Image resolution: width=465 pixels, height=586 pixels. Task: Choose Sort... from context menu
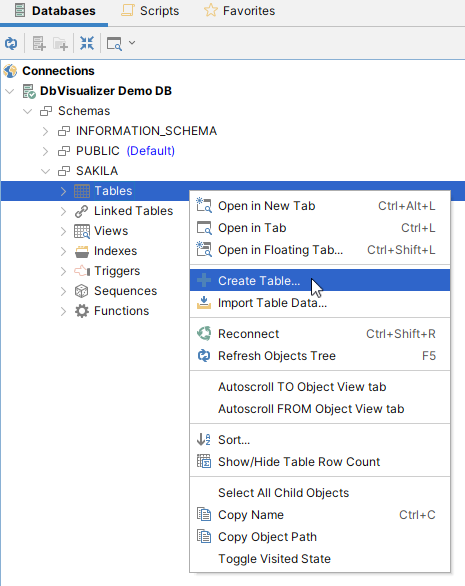tap(320, 440)
